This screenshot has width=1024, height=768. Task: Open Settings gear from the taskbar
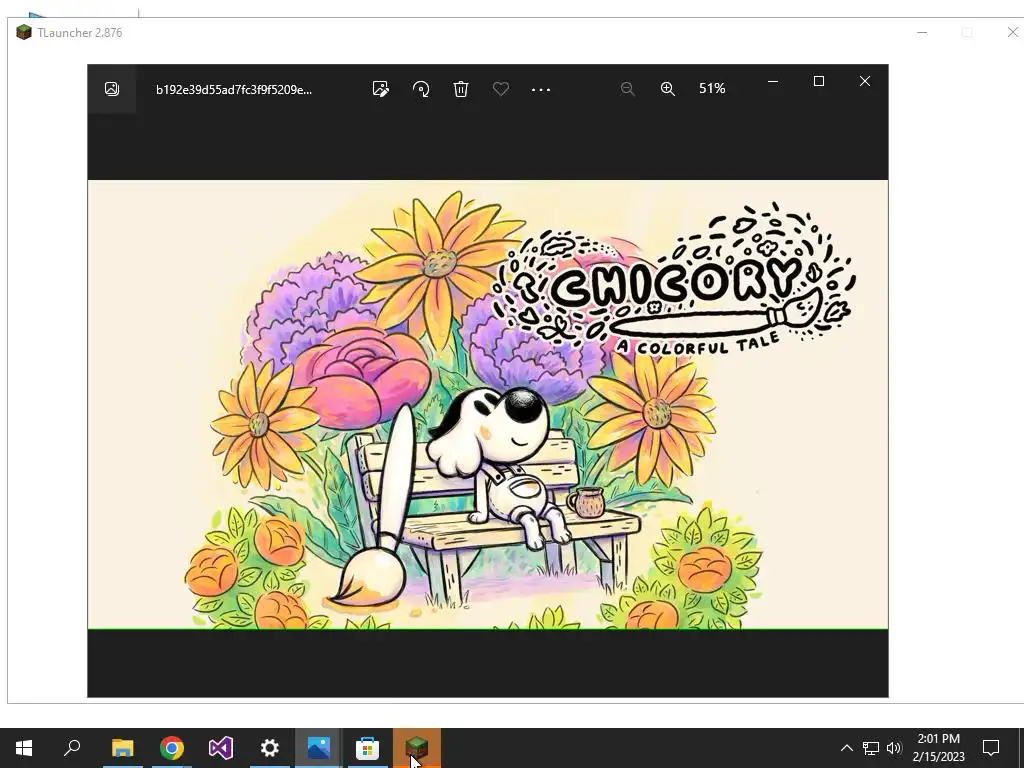(x=270, y=748)
